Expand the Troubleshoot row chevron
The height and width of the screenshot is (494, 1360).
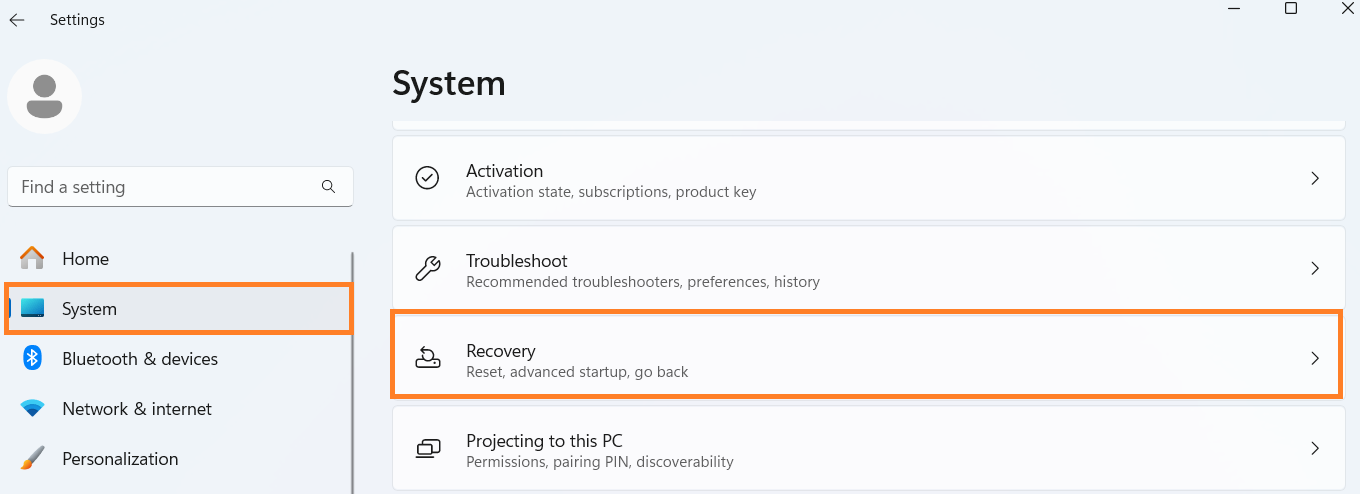(x=1315, y=268)
